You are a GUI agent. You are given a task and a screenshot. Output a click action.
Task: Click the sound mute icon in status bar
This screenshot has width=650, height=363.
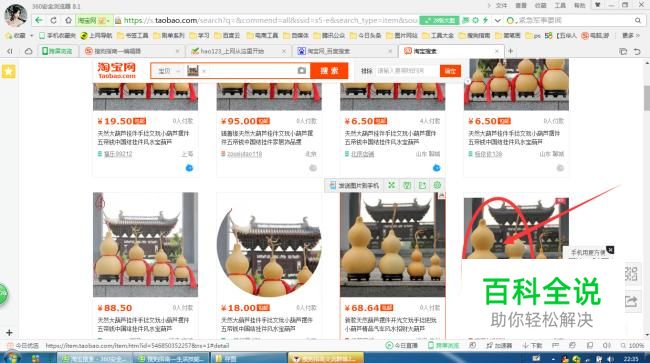coord(606,345)
